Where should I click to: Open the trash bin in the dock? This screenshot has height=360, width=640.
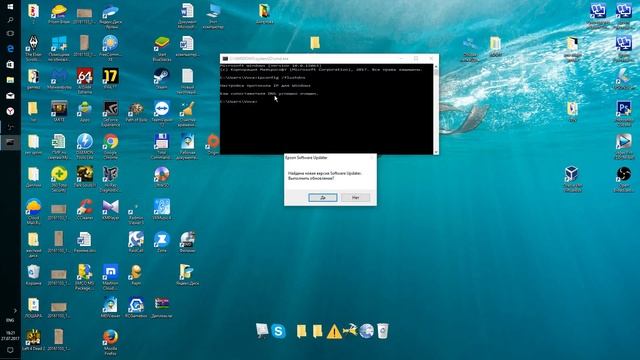click(382, 331)
